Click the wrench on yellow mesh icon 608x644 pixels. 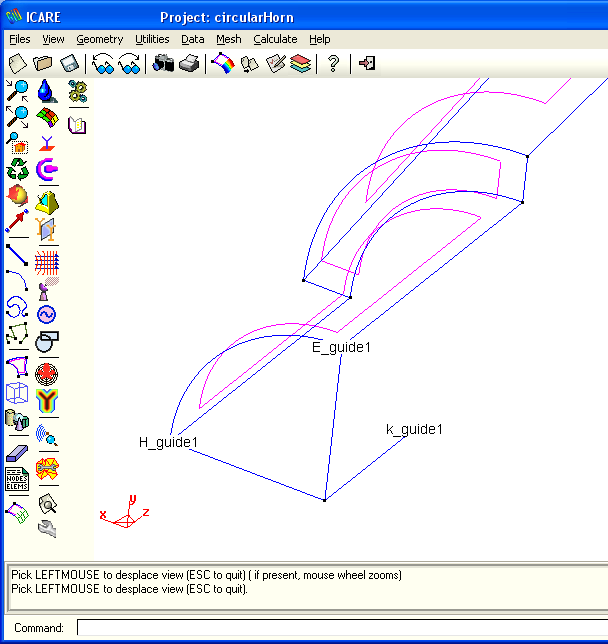point(47,469)
